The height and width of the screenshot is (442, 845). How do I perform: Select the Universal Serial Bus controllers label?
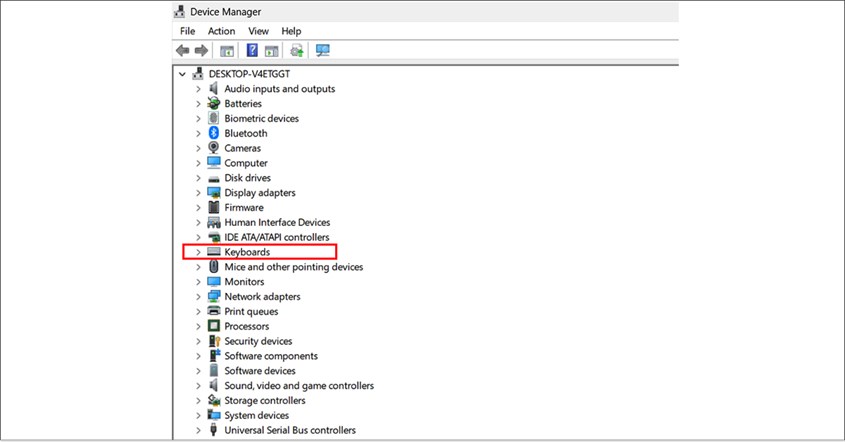click(x=290, y=430)
